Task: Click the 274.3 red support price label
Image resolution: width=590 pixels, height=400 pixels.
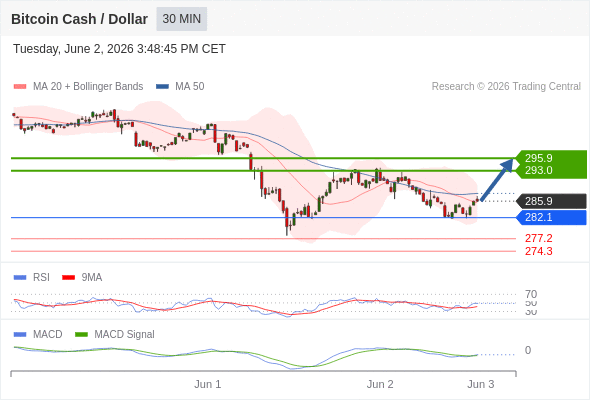Action: point(538,251)
